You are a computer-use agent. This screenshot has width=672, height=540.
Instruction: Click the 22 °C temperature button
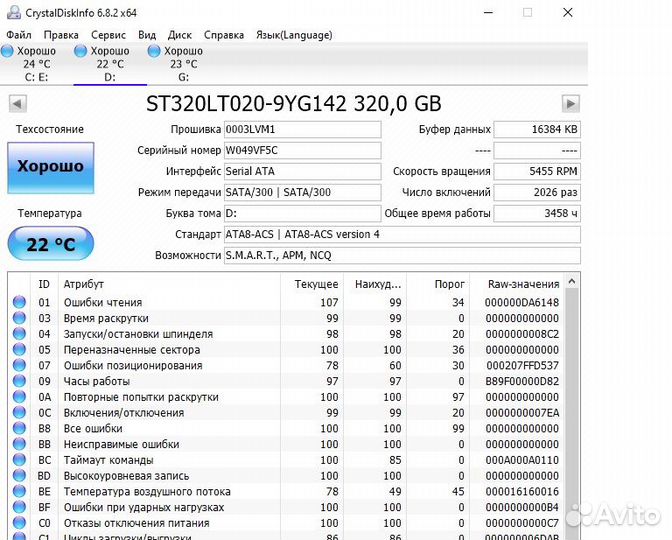pos(51,244)
